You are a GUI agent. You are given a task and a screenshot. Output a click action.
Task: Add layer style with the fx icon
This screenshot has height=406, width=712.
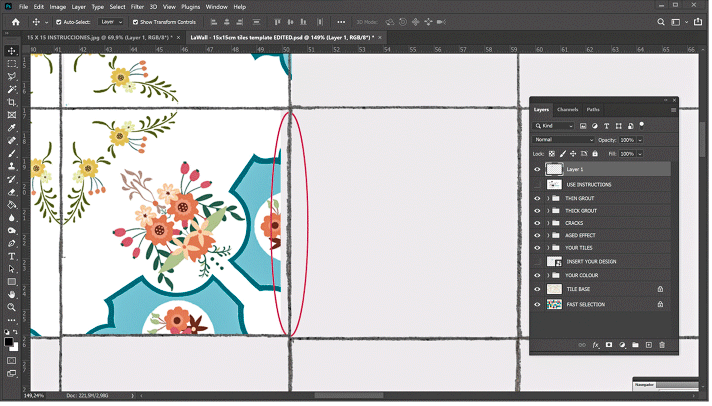[595, 345]
